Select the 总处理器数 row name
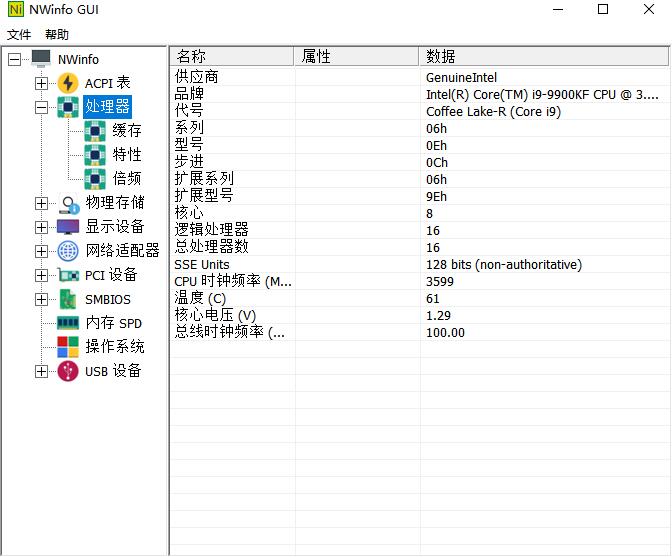The height and width of the screenshot is (557, 672). click(x=211, y=247)
